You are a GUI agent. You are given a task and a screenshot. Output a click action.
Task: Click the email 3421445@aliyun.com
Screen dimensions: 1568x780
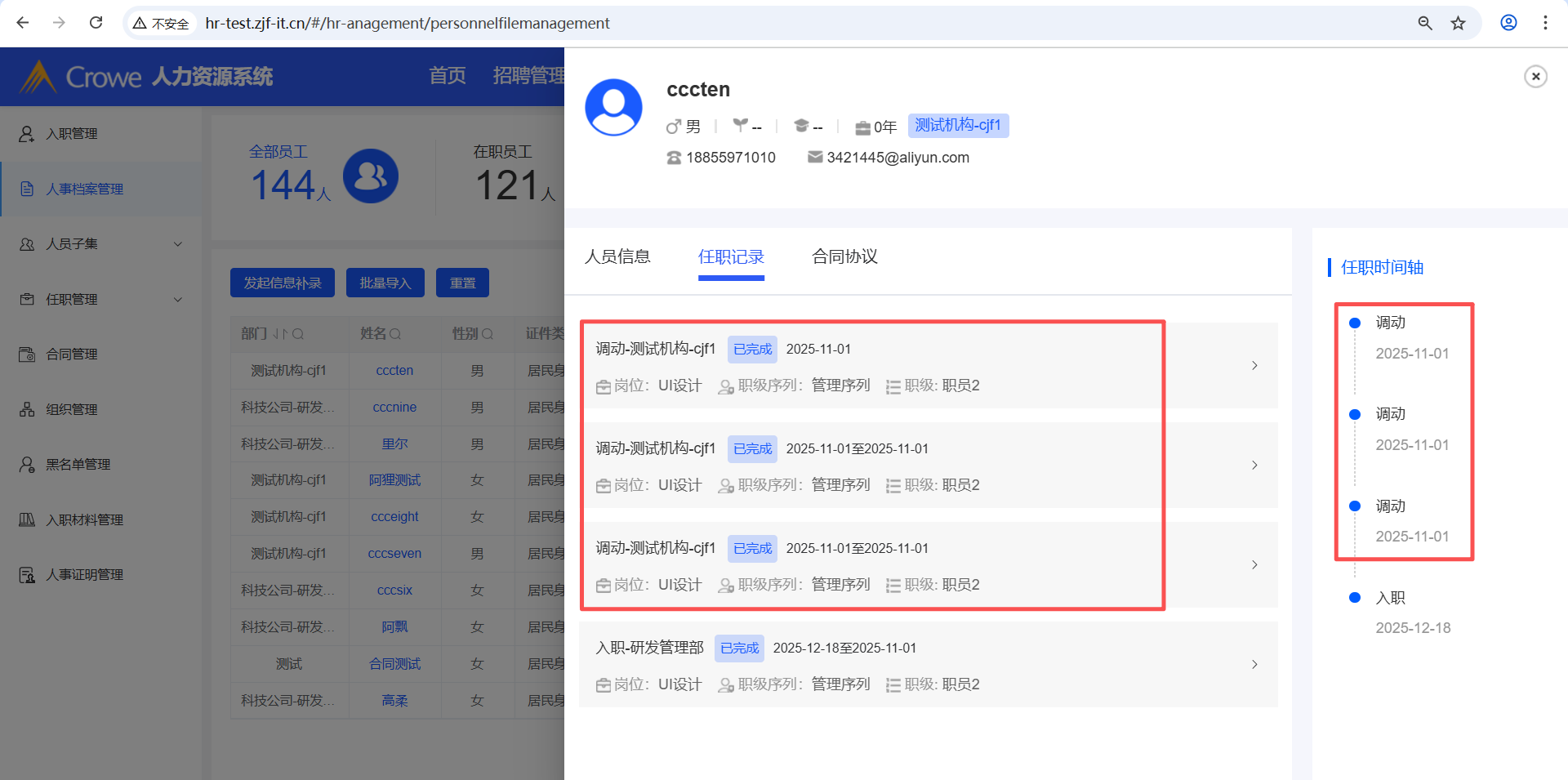pos(898,158)
